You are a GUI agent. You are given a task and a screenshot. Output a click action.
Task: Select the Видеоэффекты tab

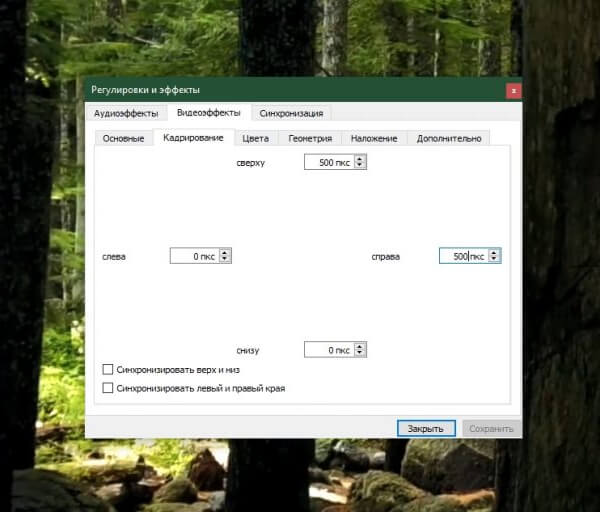coord(209,113)
